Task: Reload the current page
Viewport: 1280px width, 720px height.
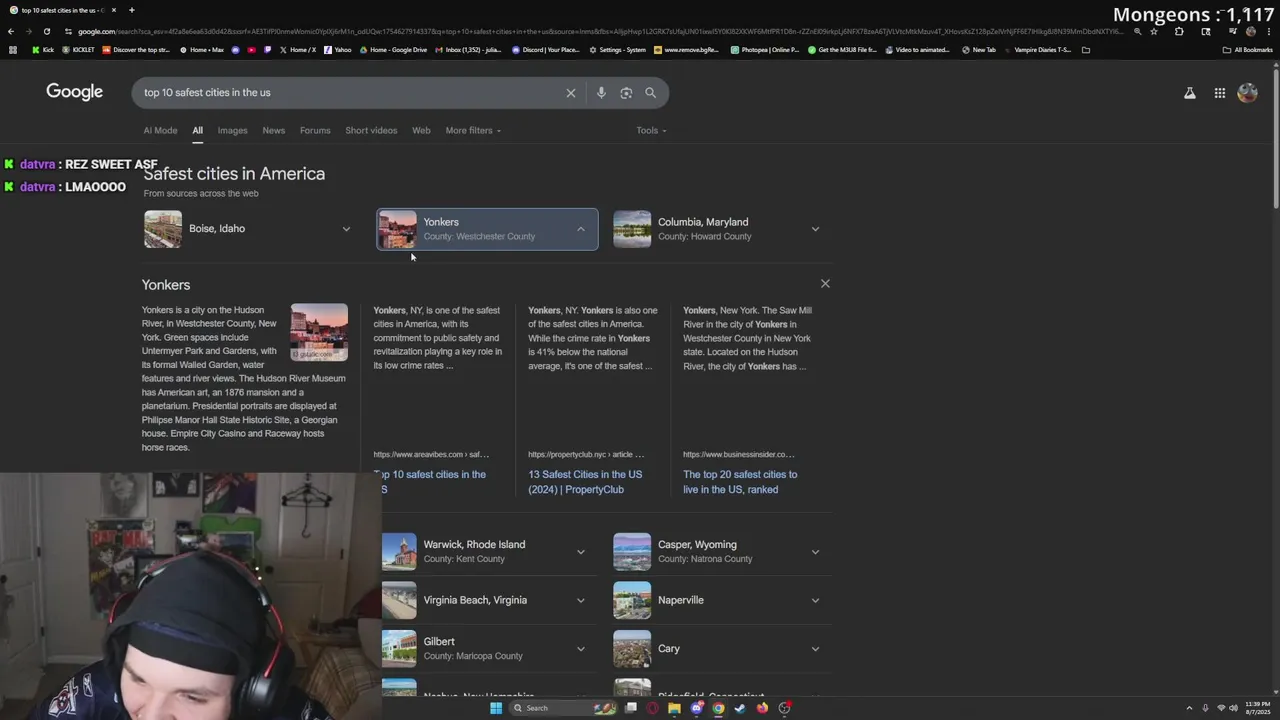Action: point(46,31)
